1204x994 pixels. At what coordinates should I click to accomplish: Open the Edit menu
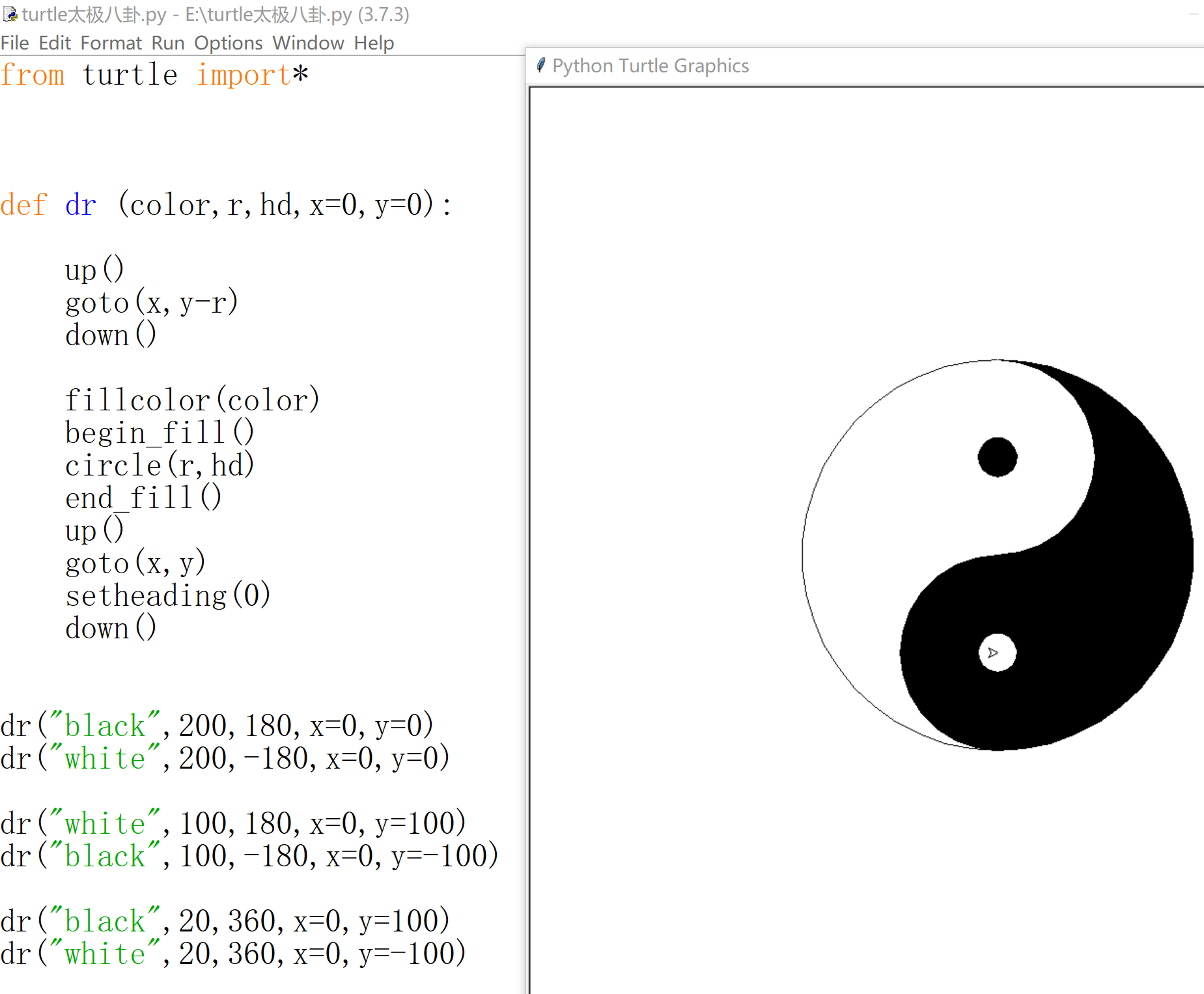click(55, 43)
